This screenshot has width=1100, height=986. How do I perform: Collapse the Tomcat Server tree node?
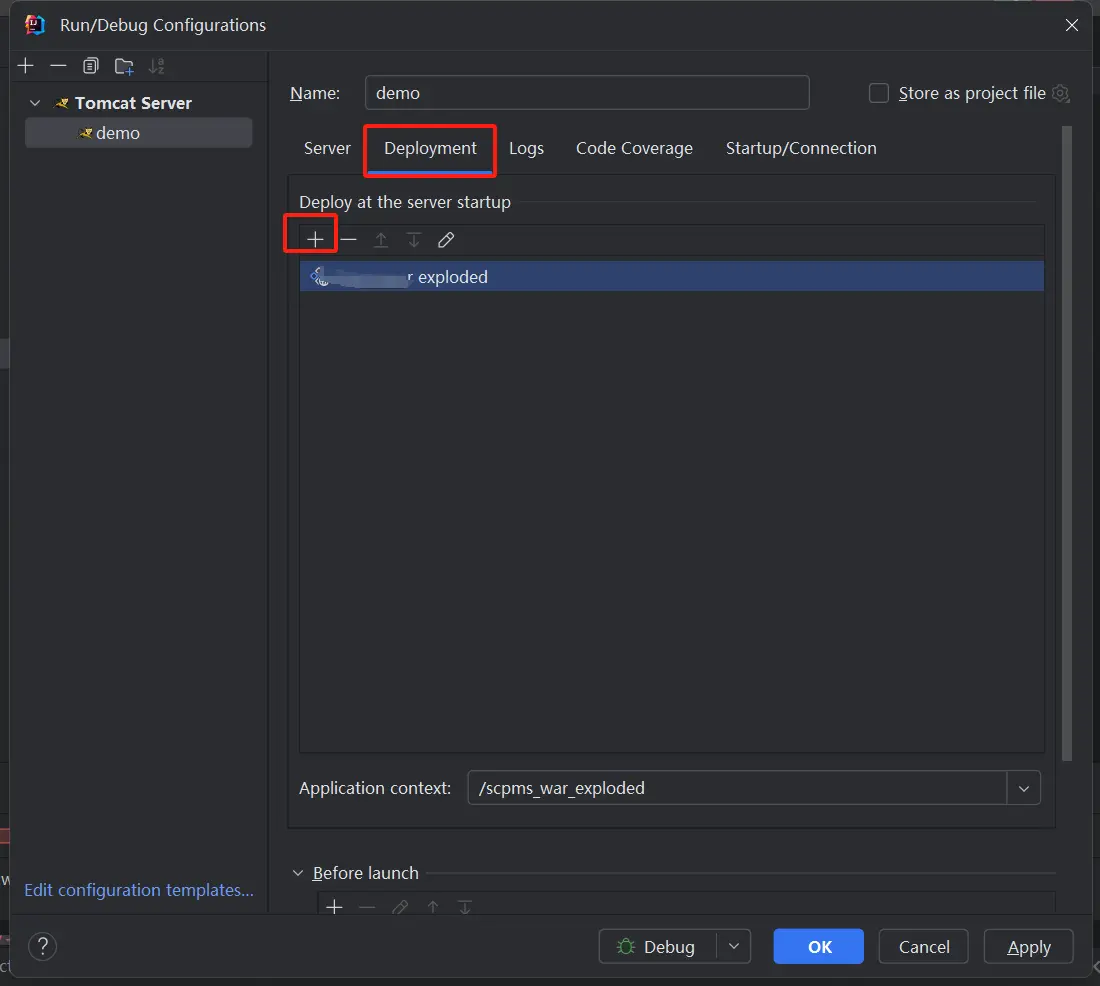click(x=34, y=102)
